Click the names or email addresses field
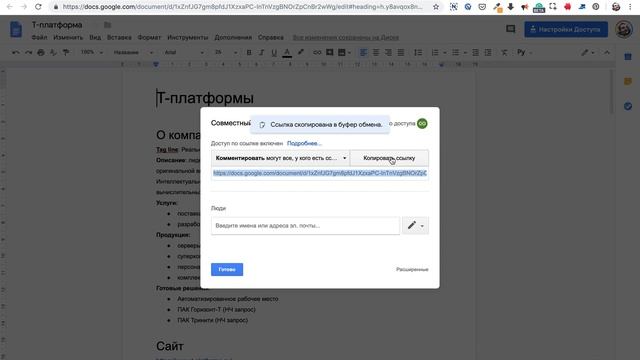Image resolution: width=640 pixels, height=360 pixels. [305, 226]
